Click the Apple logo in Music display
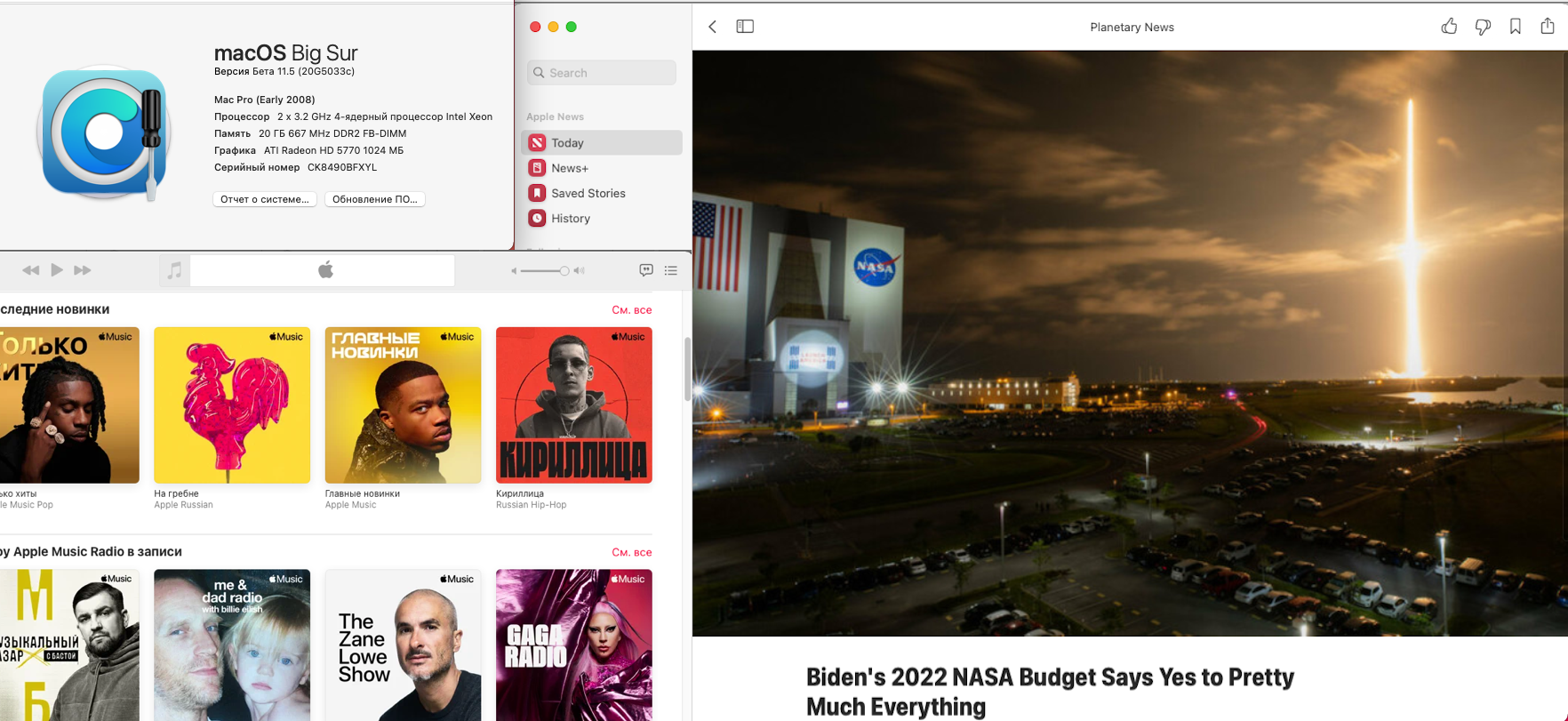The height and width of the screenshot is (721, 1568). coord(325,269)
